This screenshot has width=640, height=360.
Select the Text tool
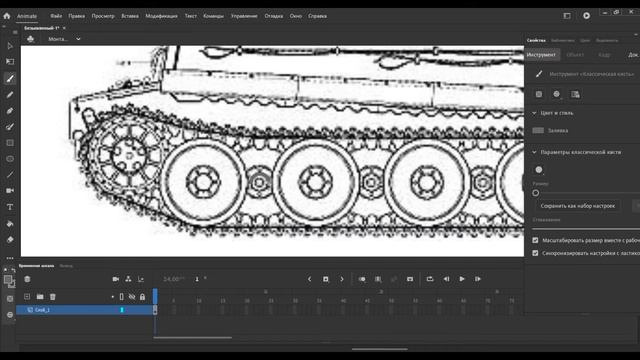10,207
